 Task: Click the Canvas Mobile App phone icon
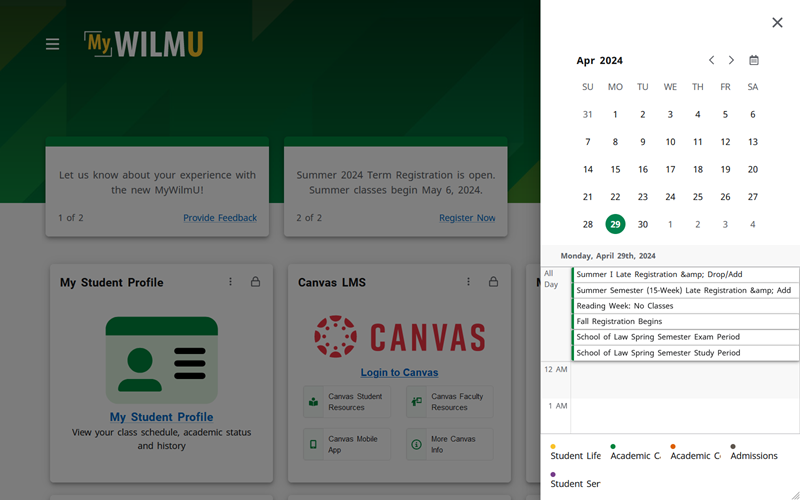click(313, 444)
